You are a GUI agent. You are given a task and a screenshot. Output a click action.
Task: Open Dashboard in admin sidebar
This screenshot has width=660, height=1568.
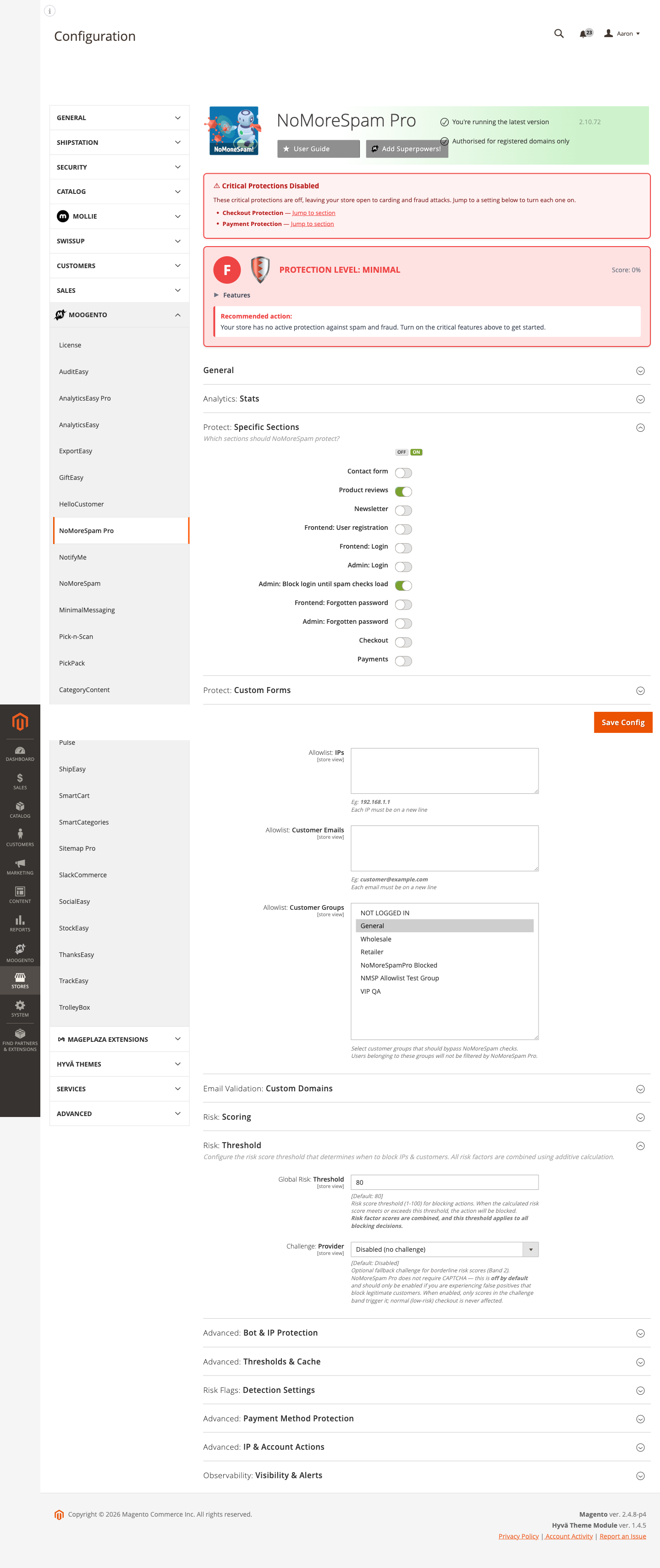click(x=20, y=754)
